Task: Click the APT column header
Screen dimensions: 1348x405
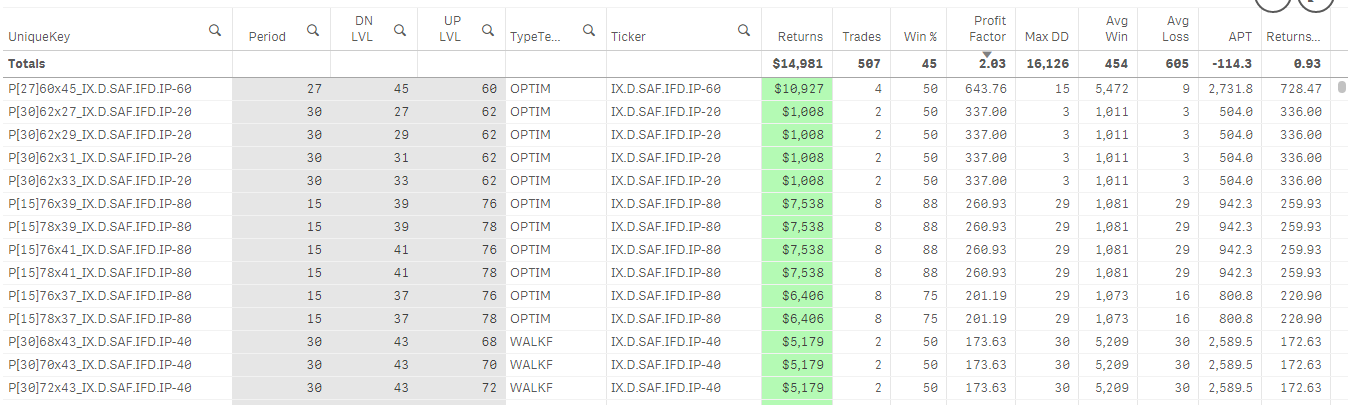Action: [x=1239, y=37]
